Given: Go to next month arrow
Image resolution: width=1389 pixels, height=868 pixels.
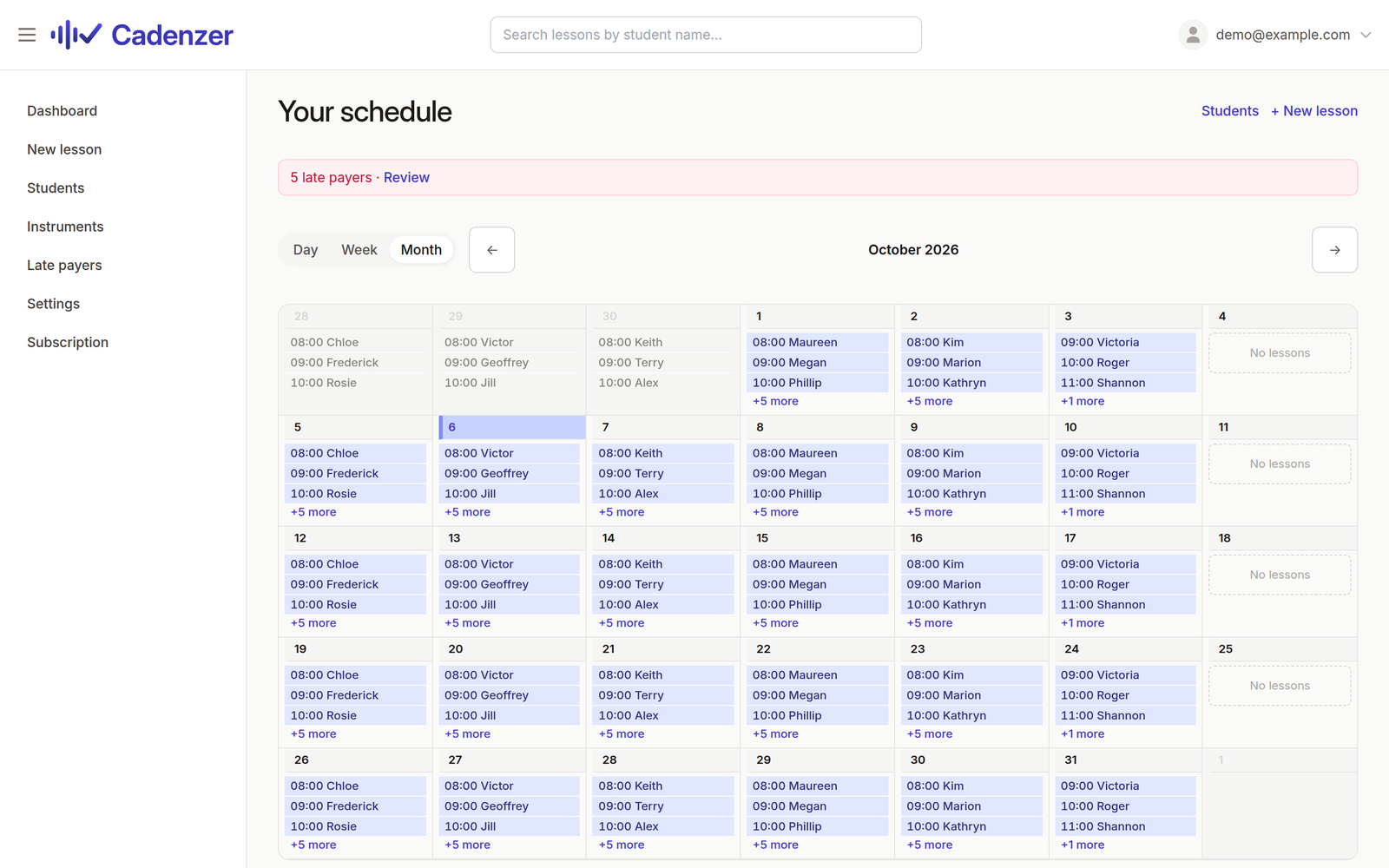Looking at the screenshot, I should [x=1334, y=250].
